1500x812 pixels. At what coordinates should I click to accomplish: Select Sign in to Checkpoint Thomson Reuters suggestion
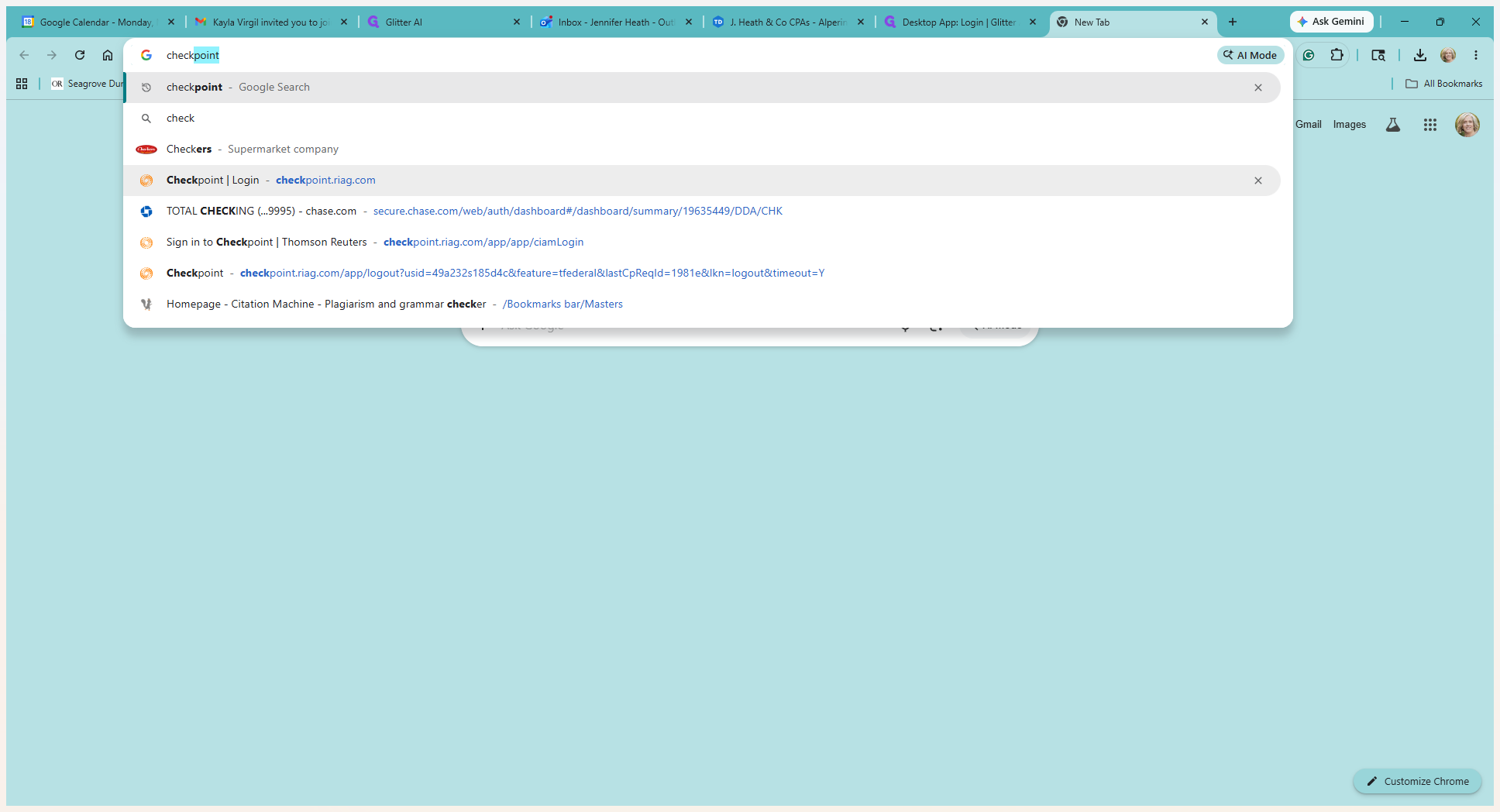coord(702,243)
